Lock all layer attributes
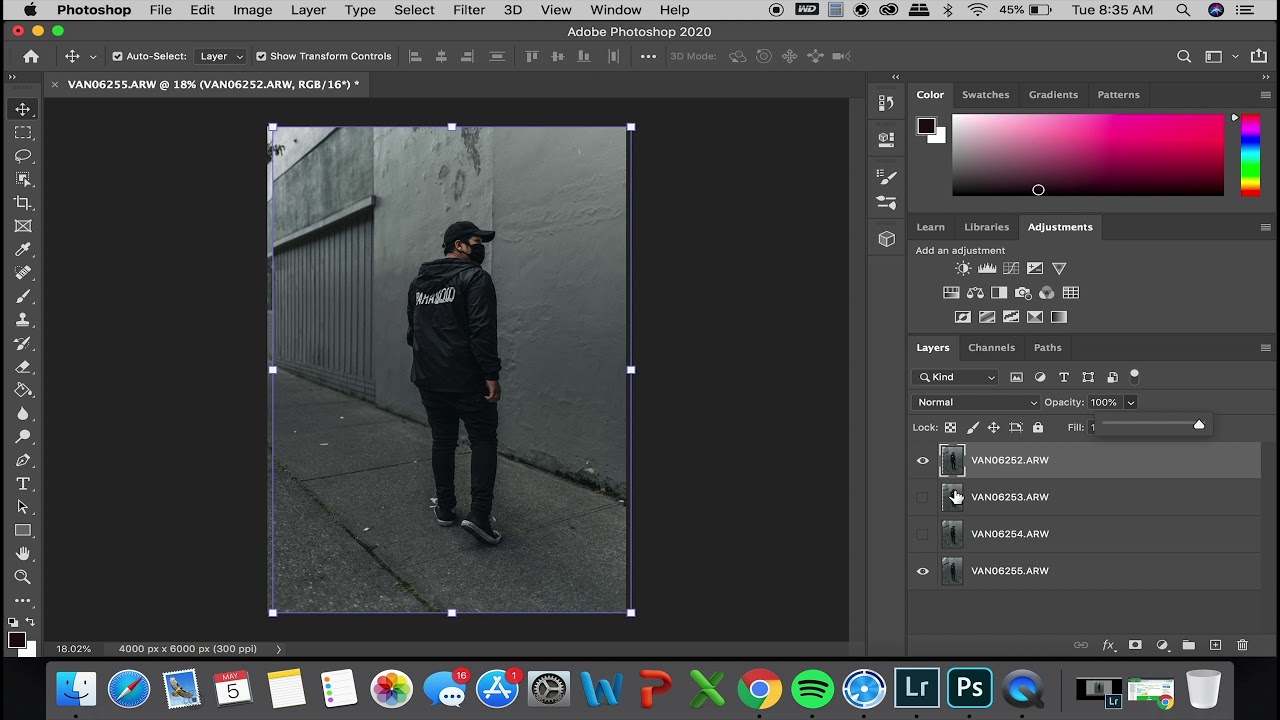 coord(1038,427)
